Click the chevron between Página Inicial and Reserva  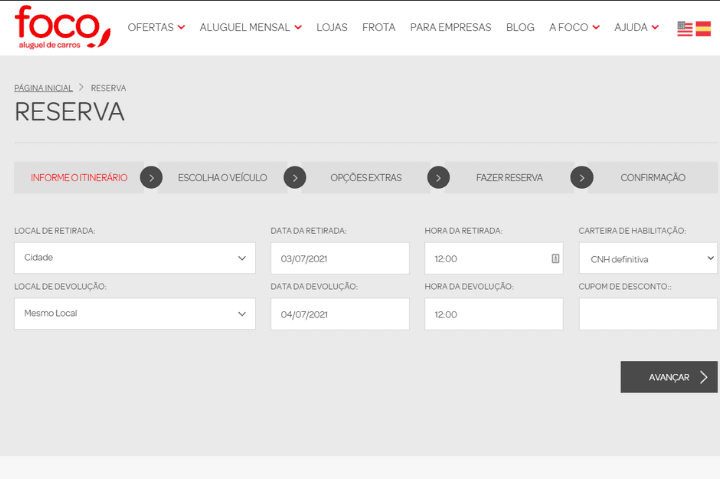[81, 87]
